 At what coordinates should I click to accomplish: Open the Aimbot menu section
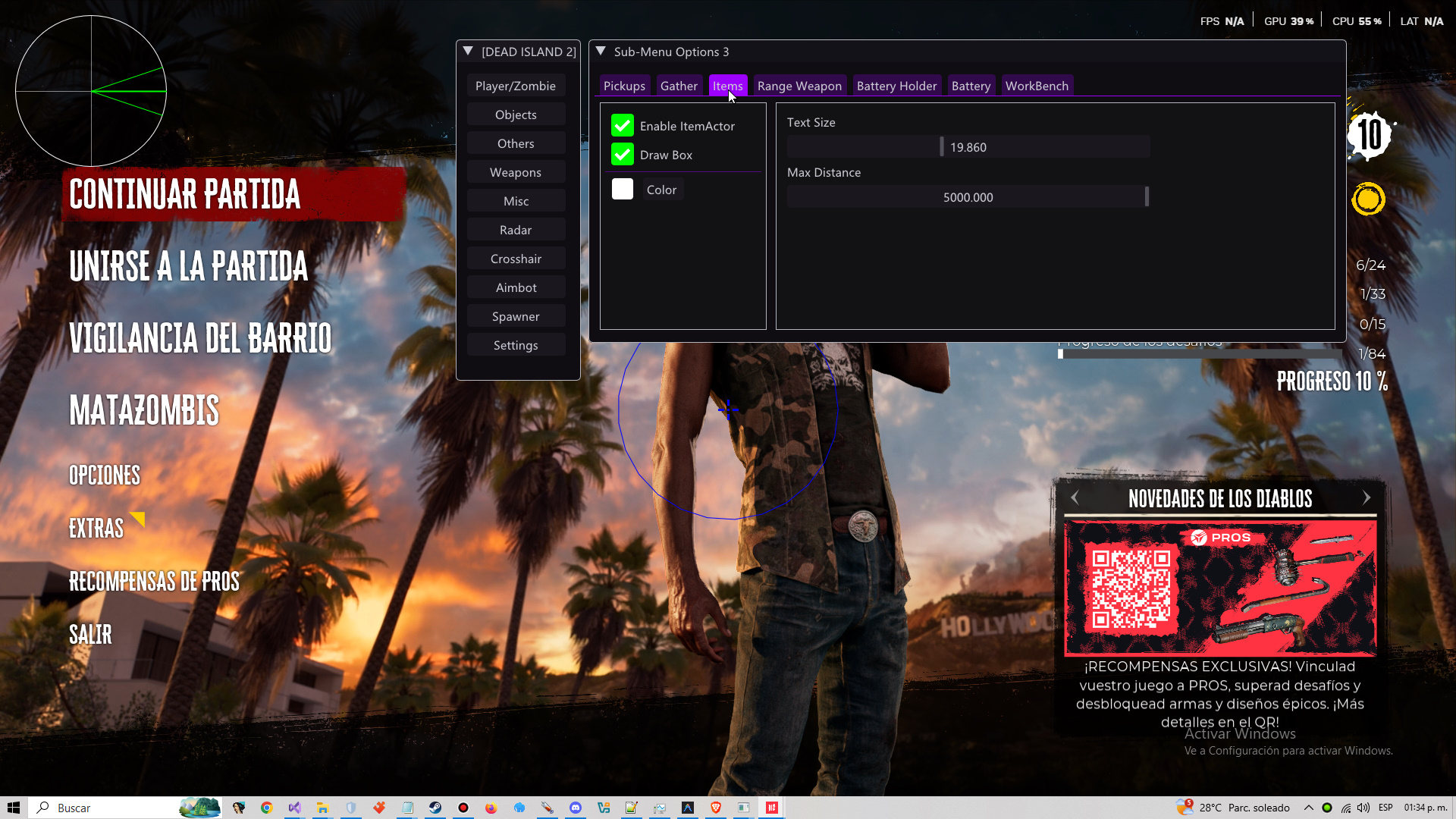pyautogui.click(x=516, y=287)
